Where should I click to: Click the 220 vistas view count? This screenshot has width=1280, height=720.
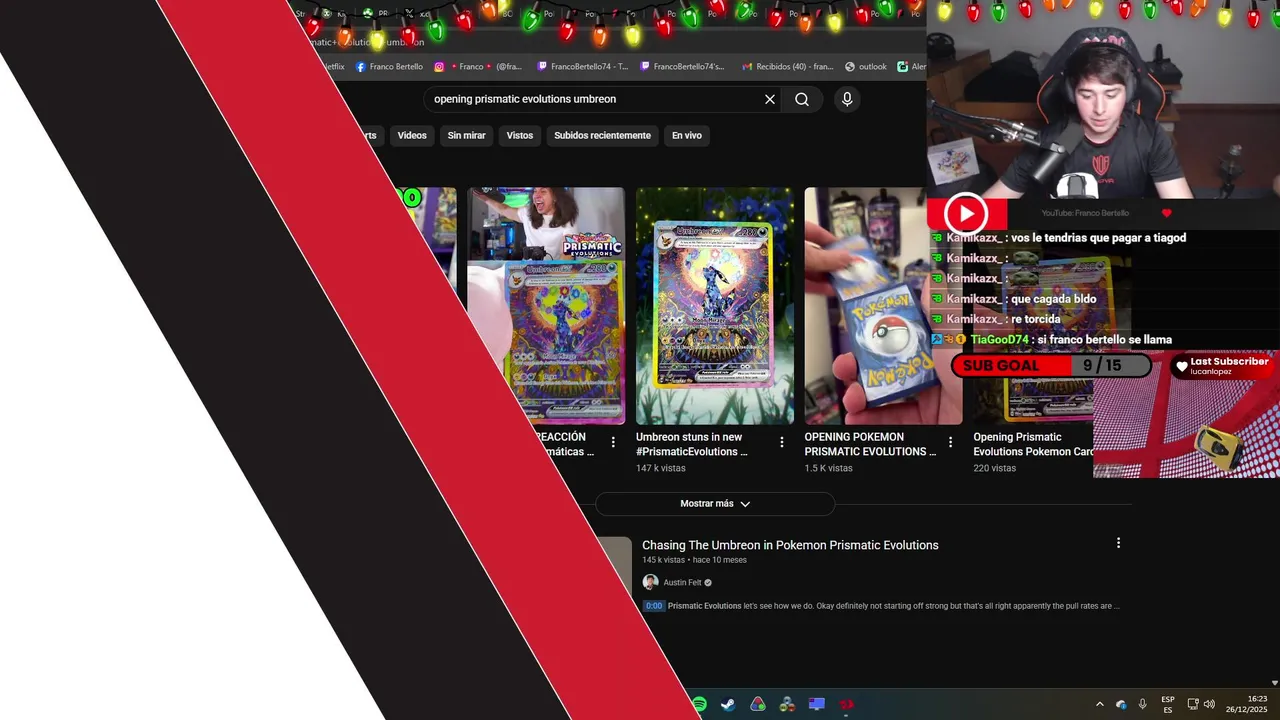tap(994, 468)
